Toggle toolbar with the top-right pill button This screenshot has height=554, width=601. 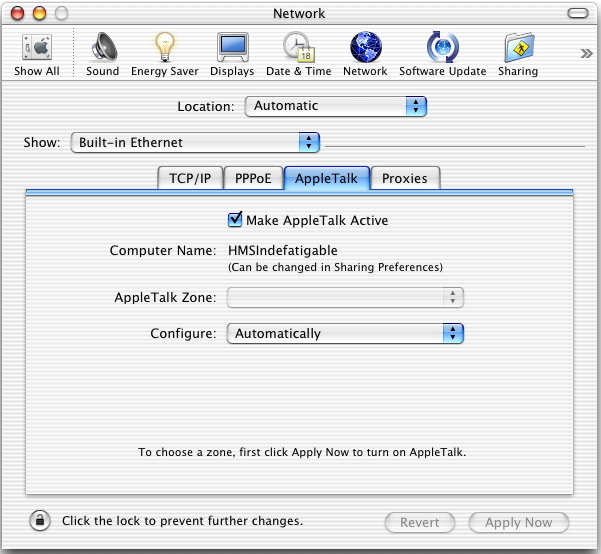578,13
